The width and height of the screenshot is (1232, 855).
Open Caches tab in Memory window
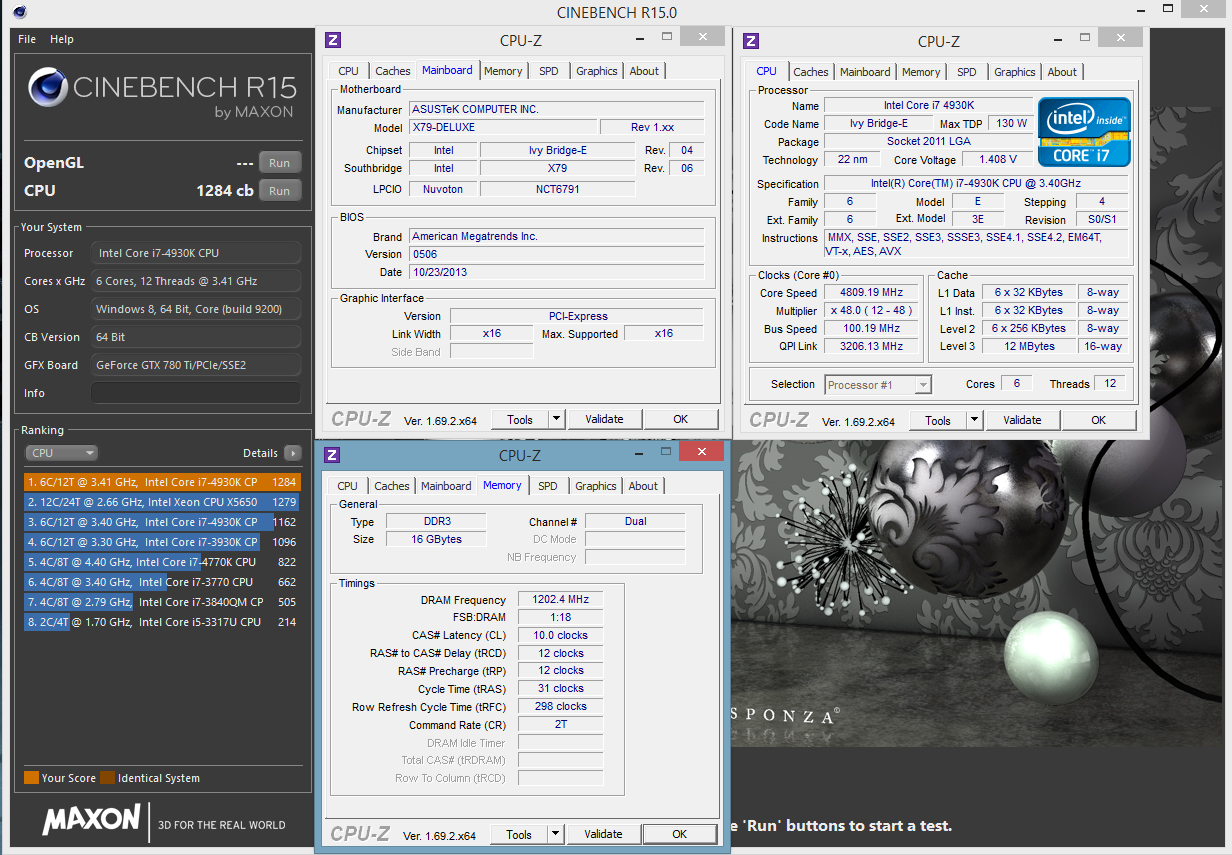coord(392,486)
